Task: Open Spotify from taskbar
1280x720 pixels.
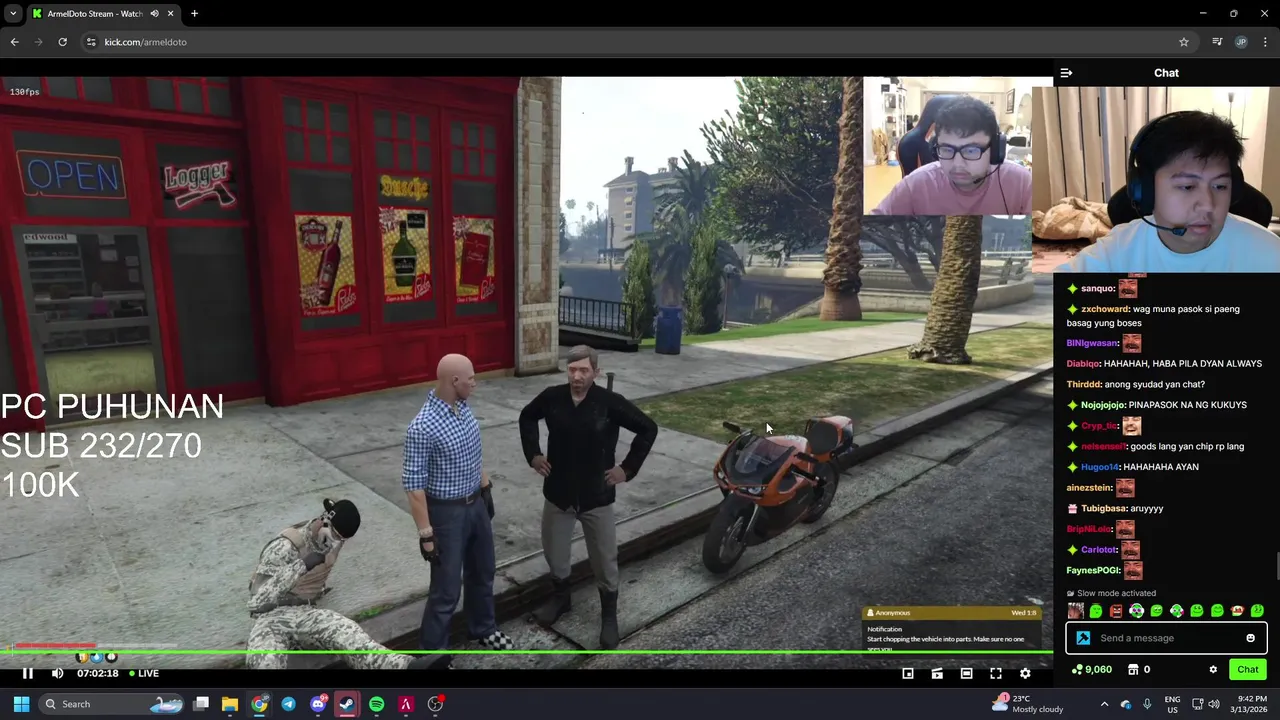Action: [x=376, y=704]
